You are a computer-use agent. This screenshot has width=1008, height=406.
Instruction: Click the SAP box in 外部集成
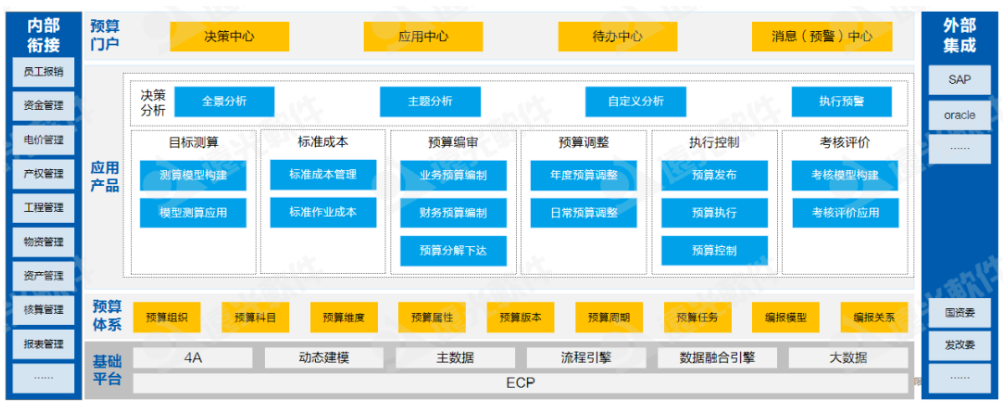coord(959,79)
